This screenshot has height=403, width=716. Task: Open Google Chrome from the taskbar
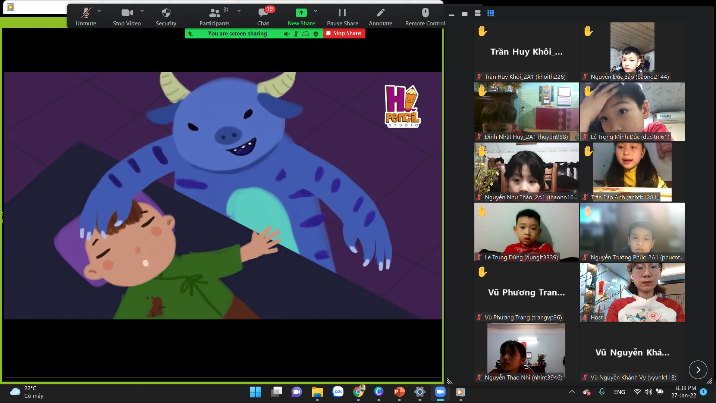tap(359, 392)
